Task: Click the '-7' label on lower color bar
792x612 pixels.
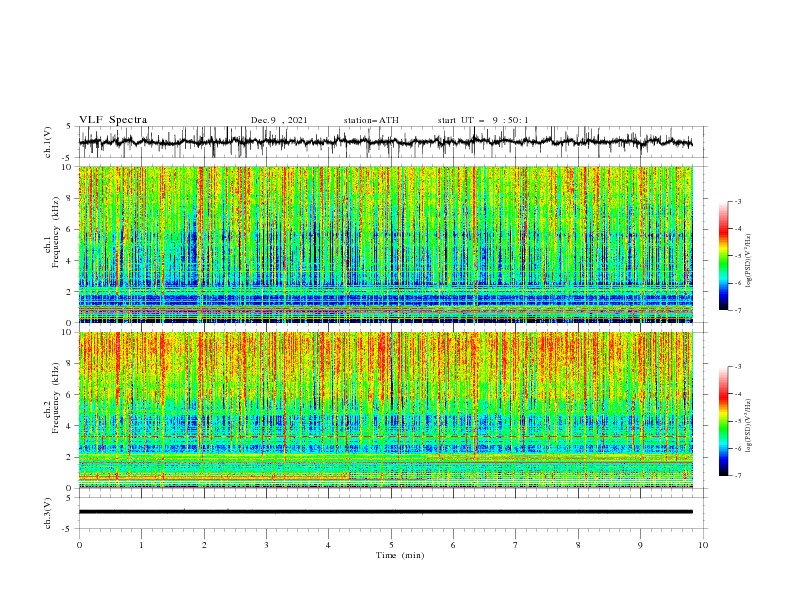Action: point(738,476)
